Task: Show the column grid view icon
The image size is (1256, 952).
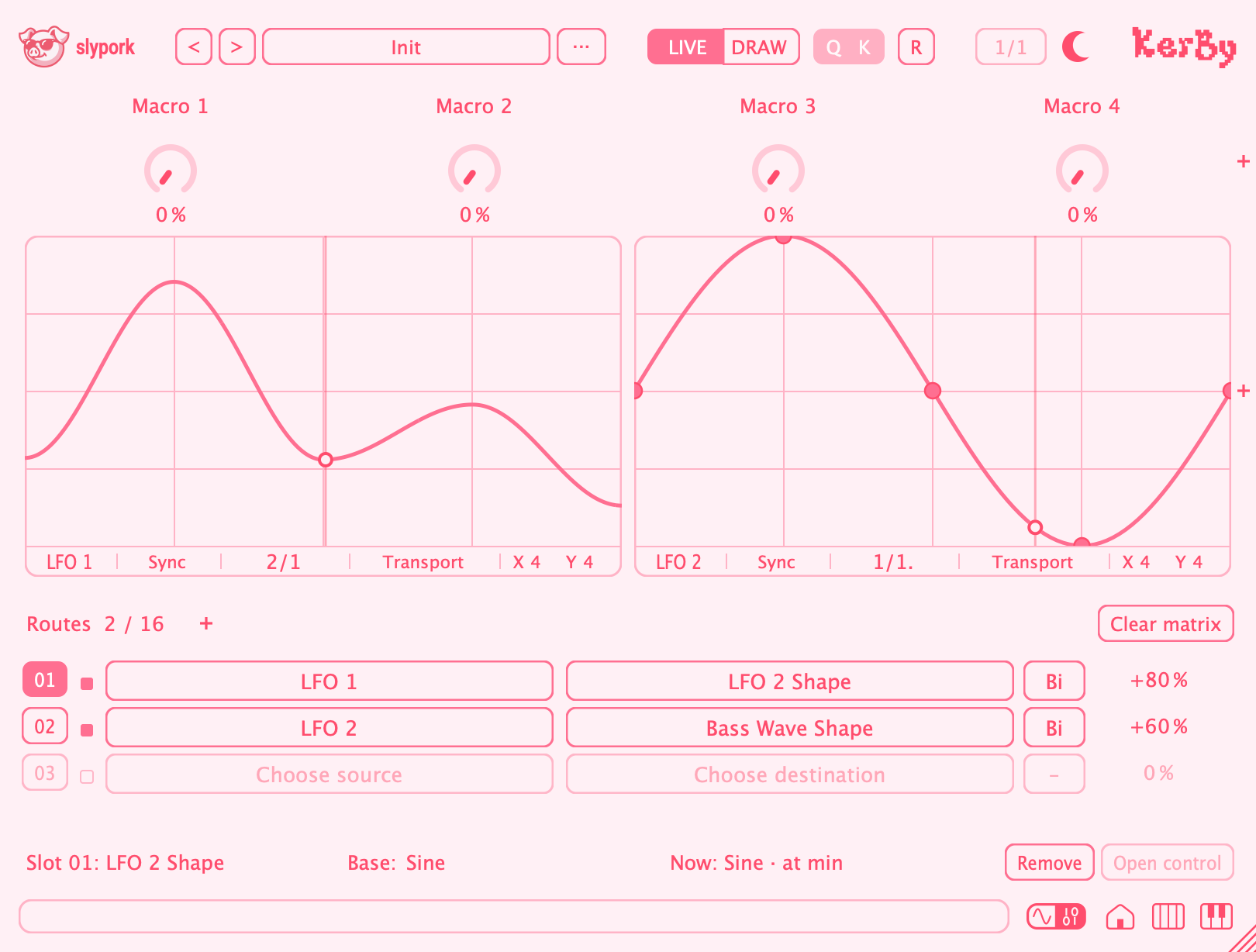Action: coord(1168,917)
